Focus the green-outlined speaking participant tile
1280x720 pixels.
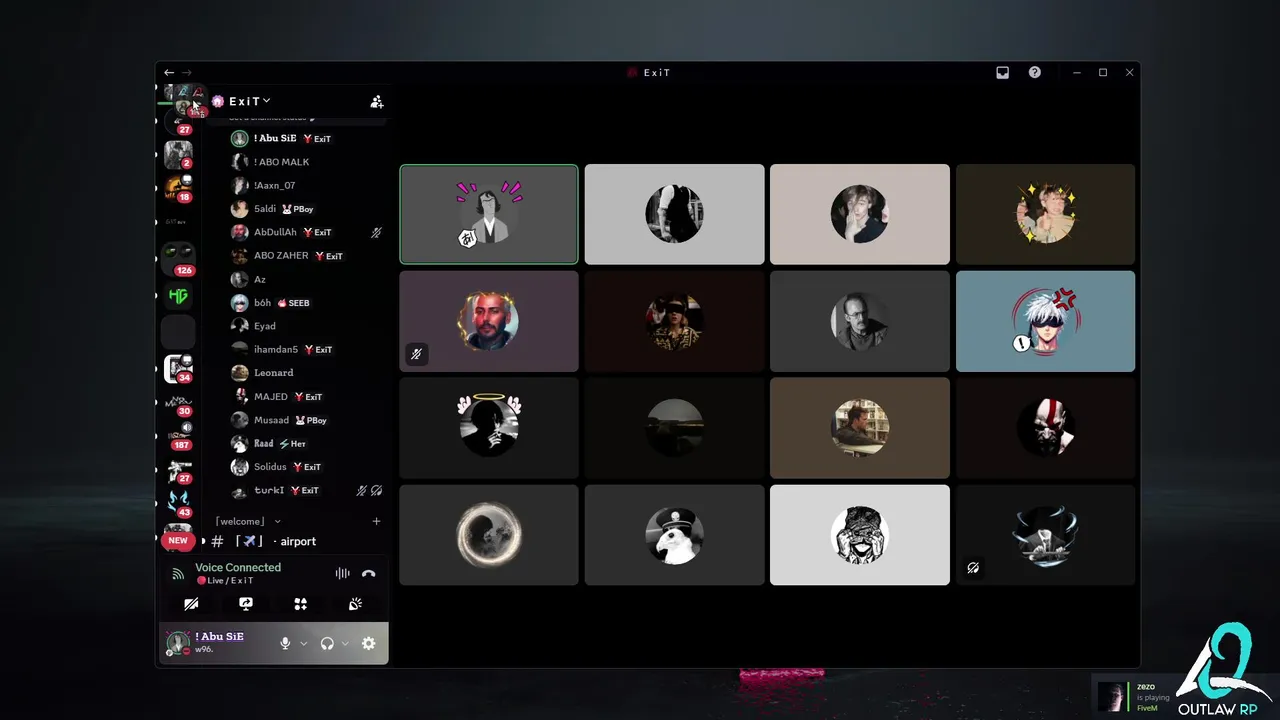tap(489, 214)
